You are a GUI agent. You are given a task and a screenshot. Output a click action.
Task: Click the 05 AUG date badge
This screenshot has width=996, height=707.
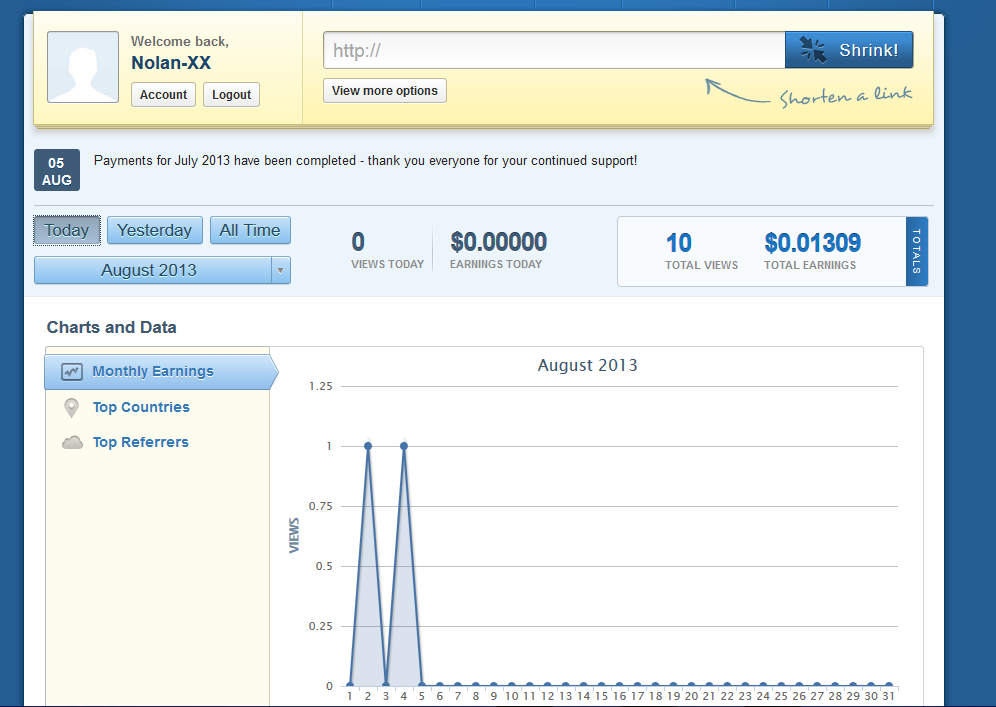tap(57, 170)
